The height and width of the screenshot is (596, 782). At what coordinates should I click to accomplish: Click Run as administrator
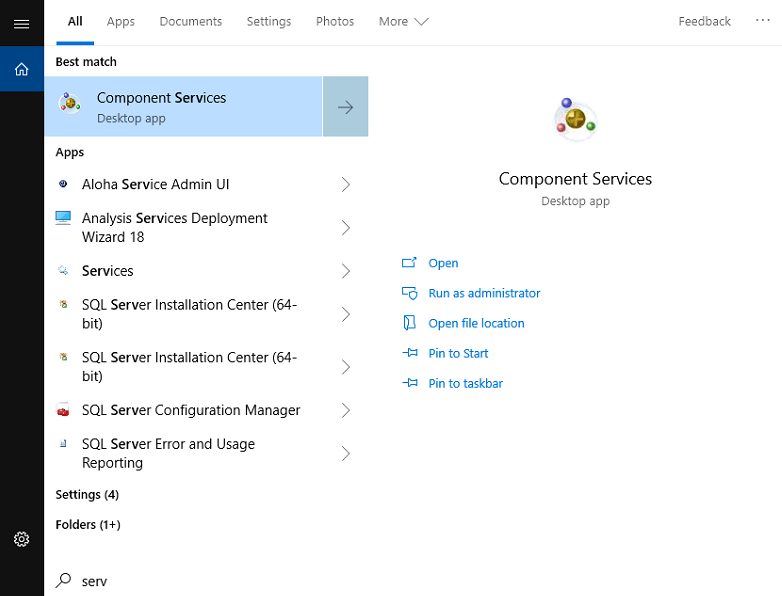[484, 293]
